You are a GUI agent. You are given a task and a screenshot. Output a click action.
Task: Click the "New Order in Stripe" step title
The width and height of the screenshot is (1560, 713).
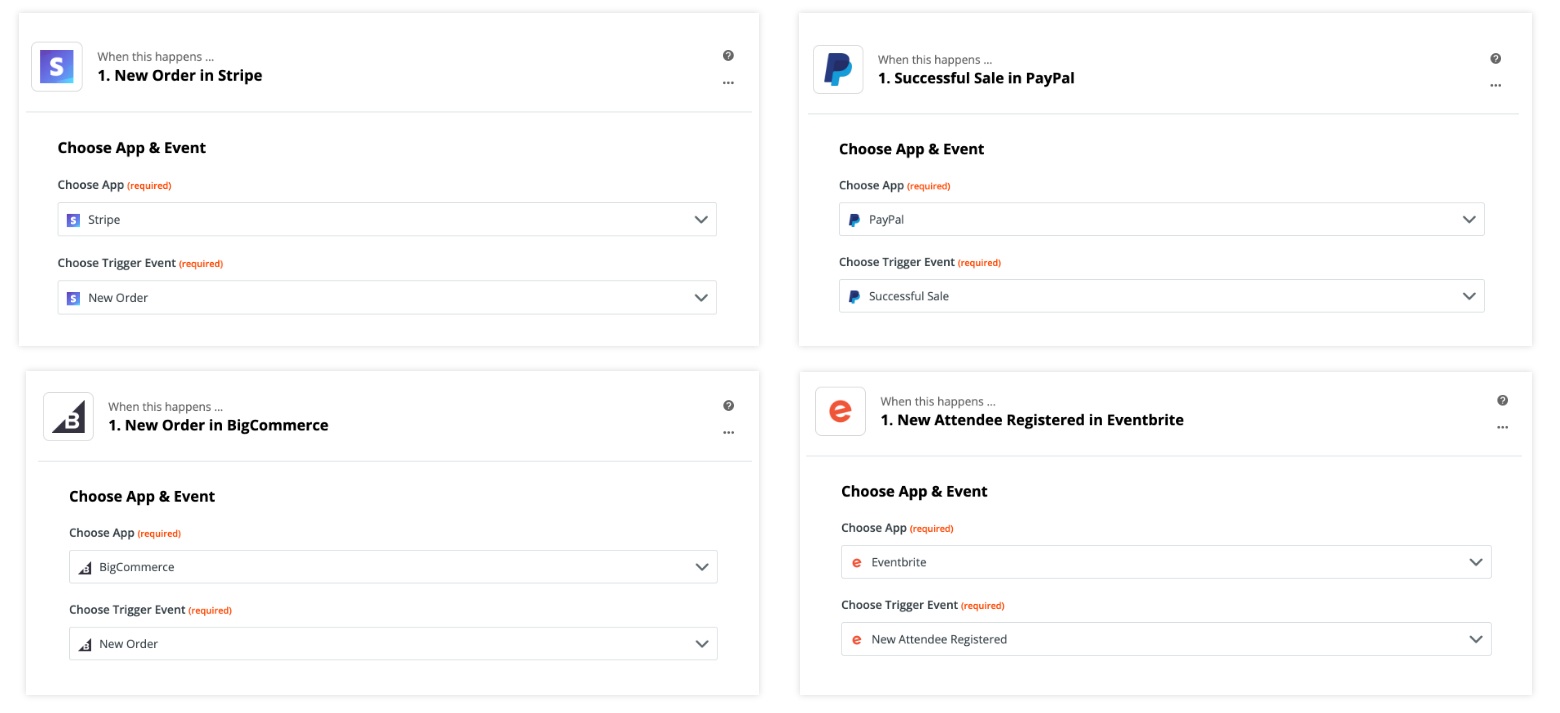click(180, 76)
